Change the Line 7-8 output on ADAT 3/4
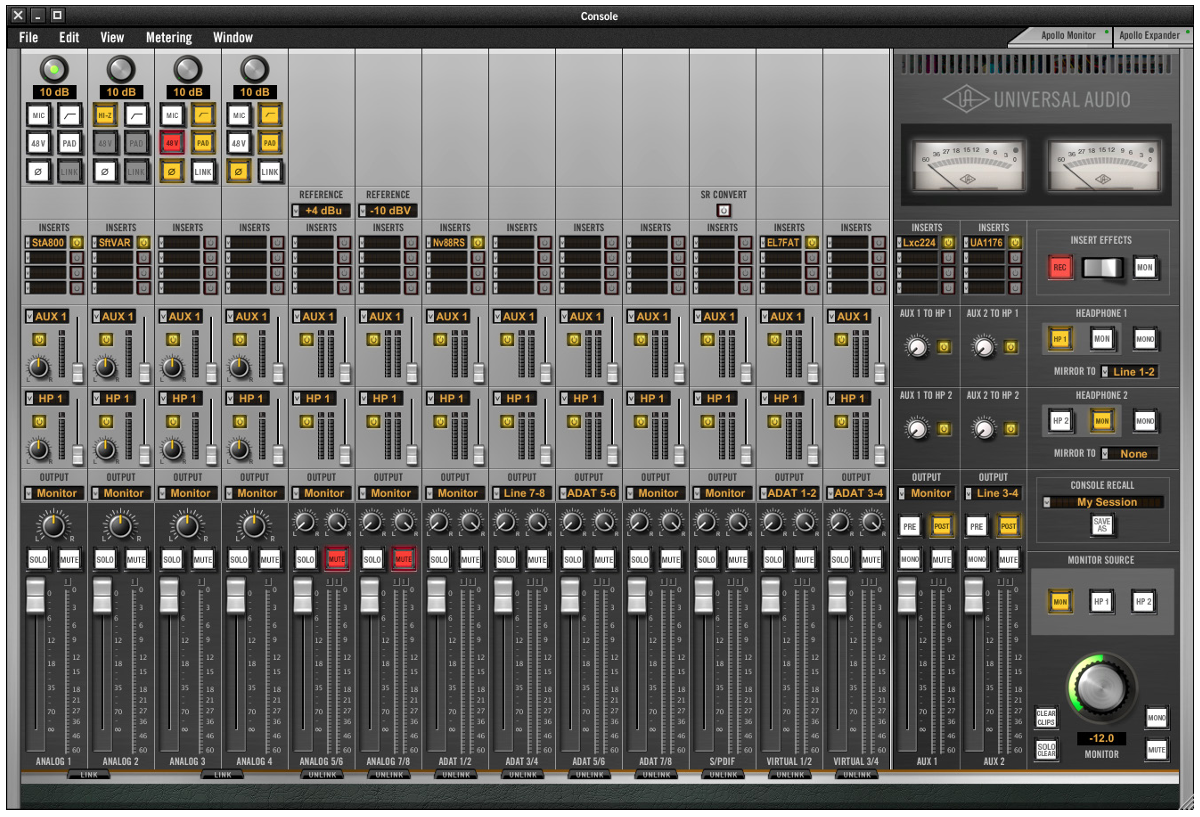This screenshot has height=817, width=1200. tap(522, 493)
